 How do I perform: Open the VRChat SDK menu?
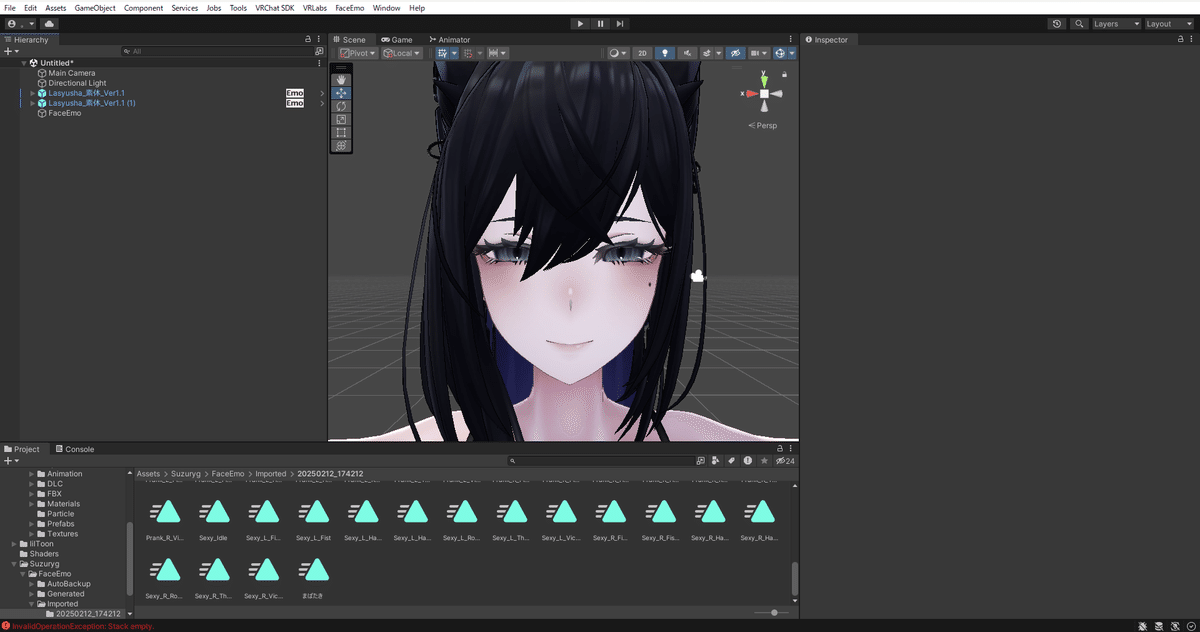275,8
